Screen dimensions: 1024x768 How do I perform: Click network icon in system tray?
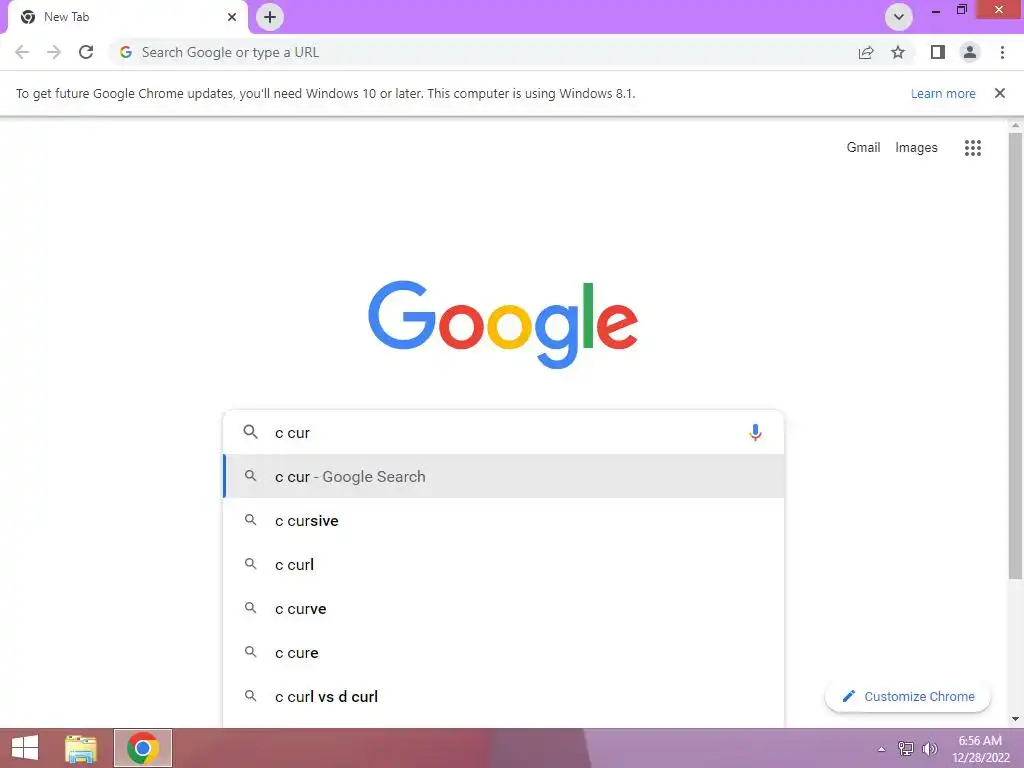click(906, 749)
